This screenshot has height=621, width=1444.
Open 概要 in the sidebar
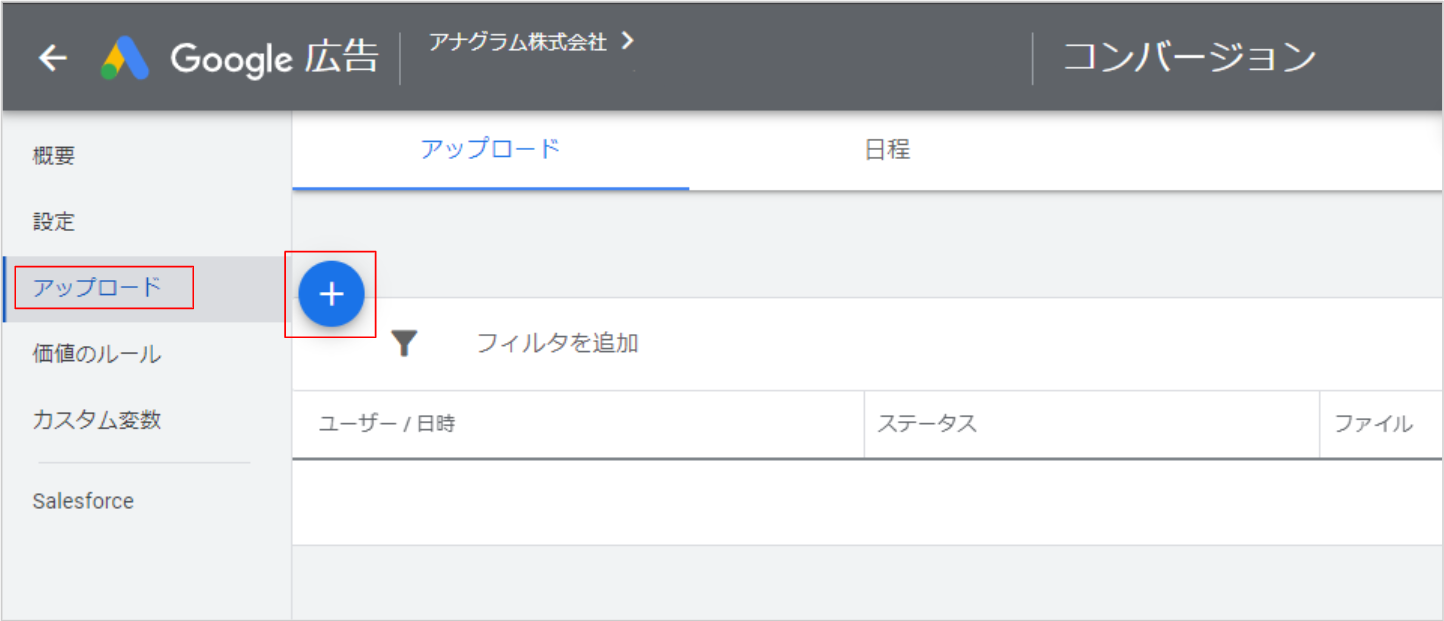[54, 156]
